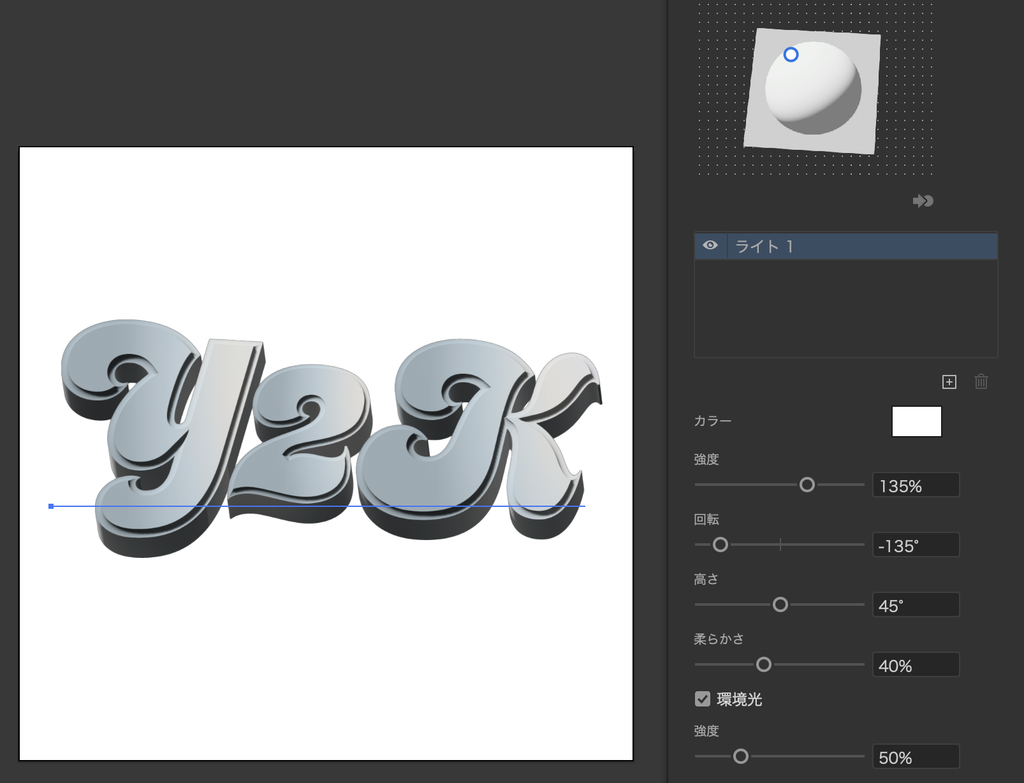The height and width of the screenshot is (783, 1024).
Task: Toggle visibility of ライト 1 light
Action: [710, 246]
